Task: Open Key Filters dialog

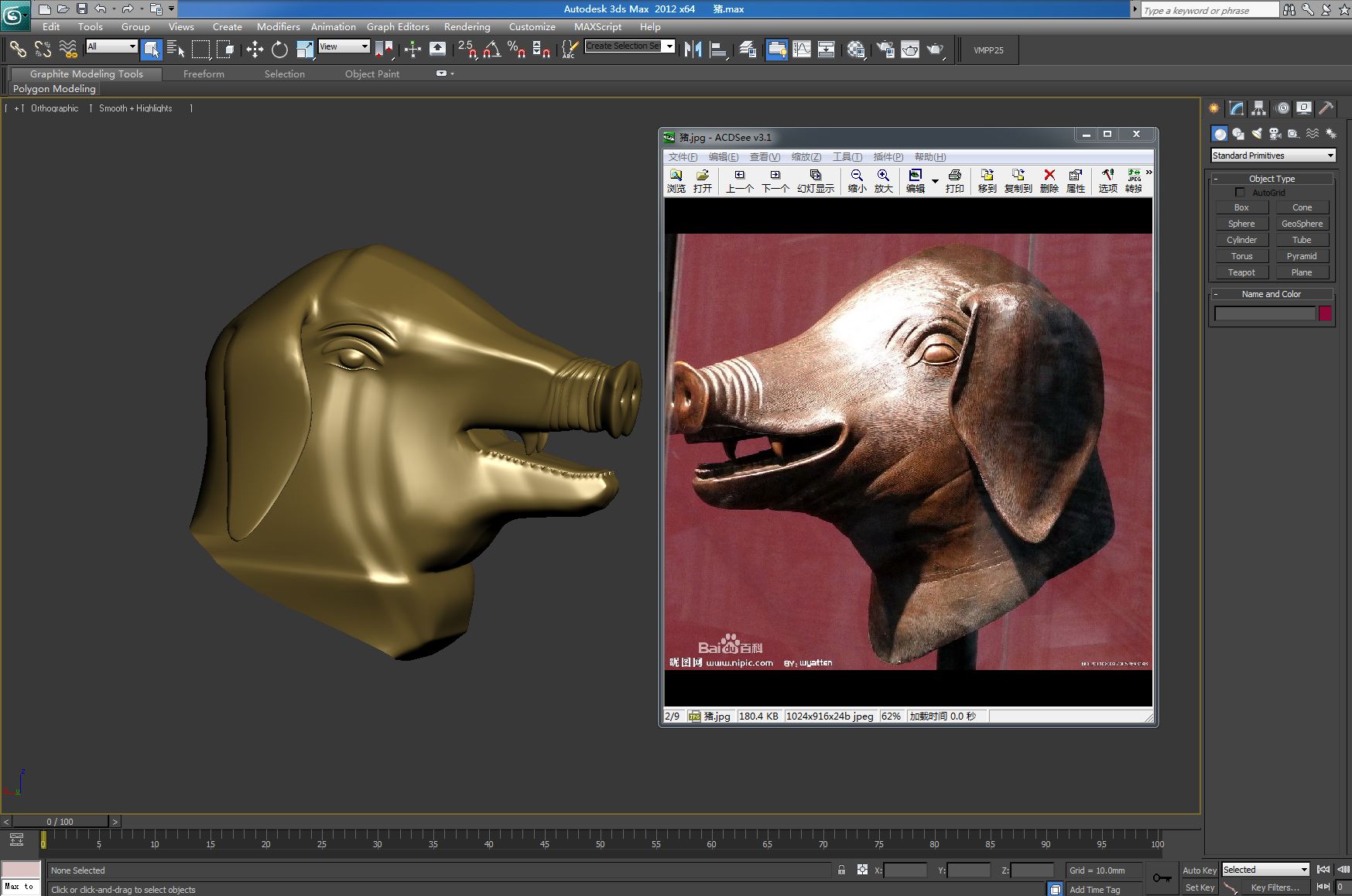Action: pos(1275,887)
